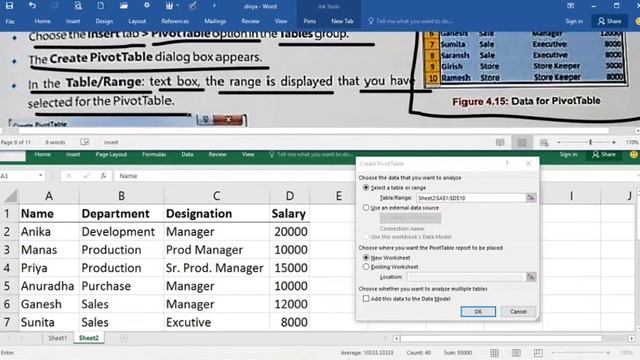Image resolution: width=640 pixels, height=360 pixels.
Task: Select the Existing Worksheet radio button
Action: pos(366,267)
